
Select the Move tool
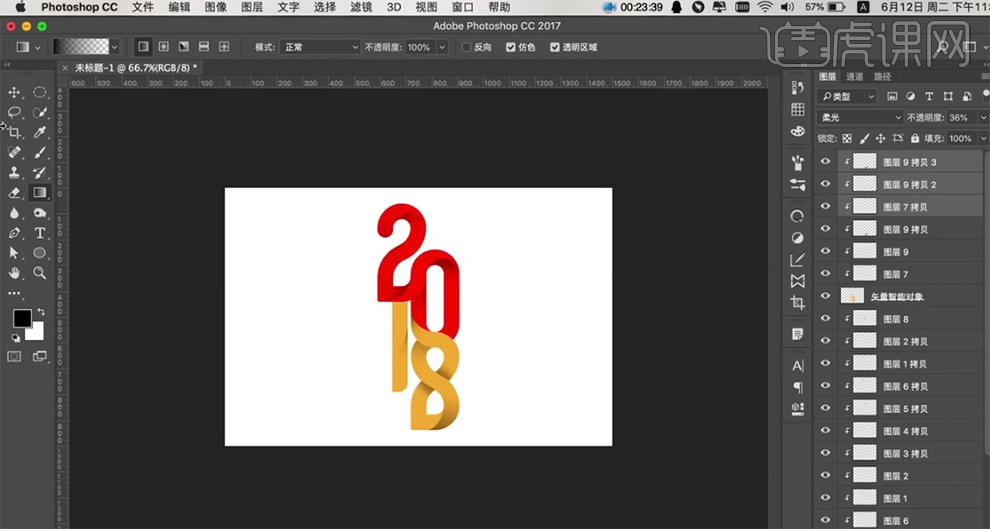[15, 92]
